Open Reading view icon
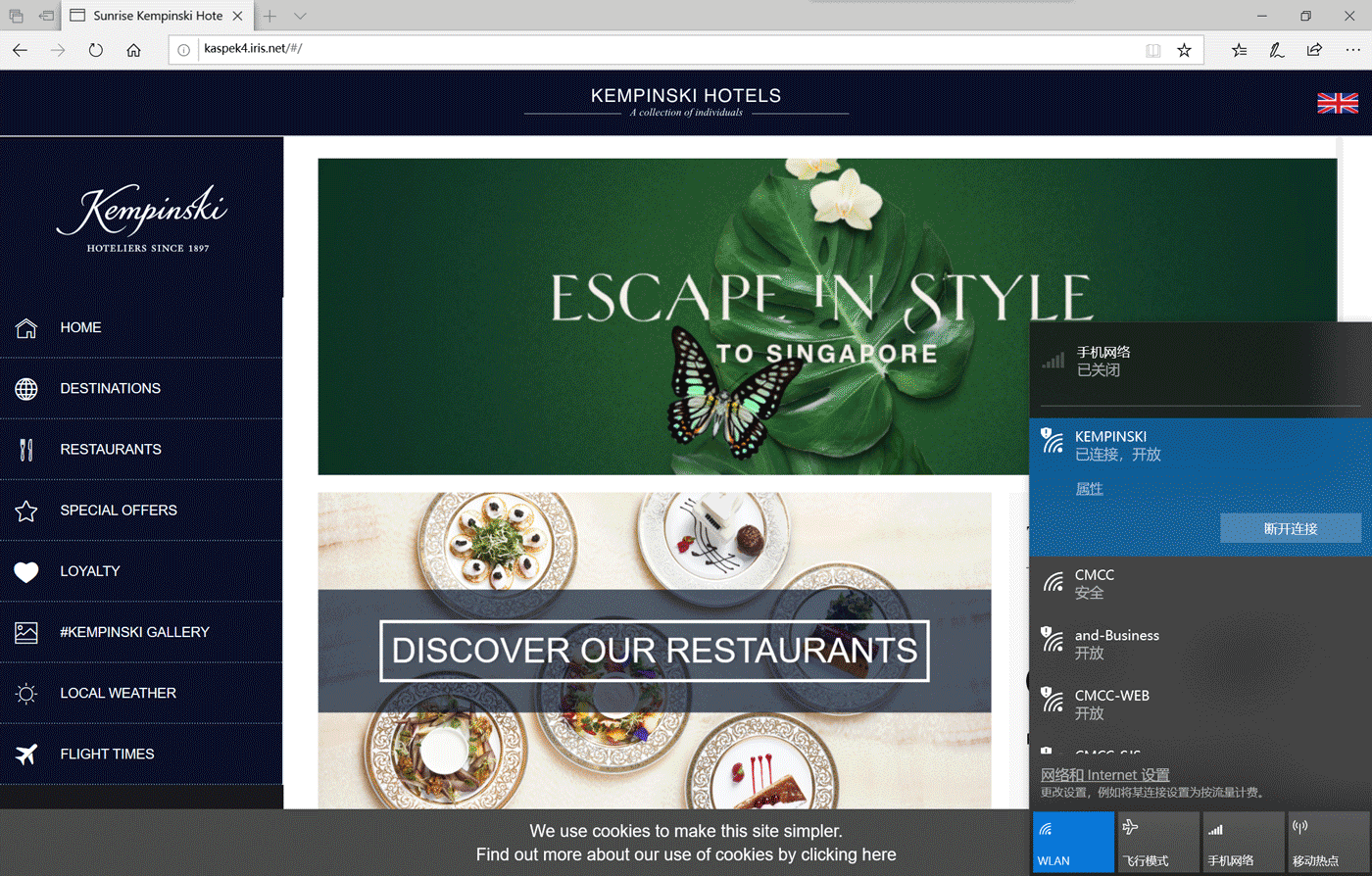Screen dimensions: 1372x876 point(1153,50)
